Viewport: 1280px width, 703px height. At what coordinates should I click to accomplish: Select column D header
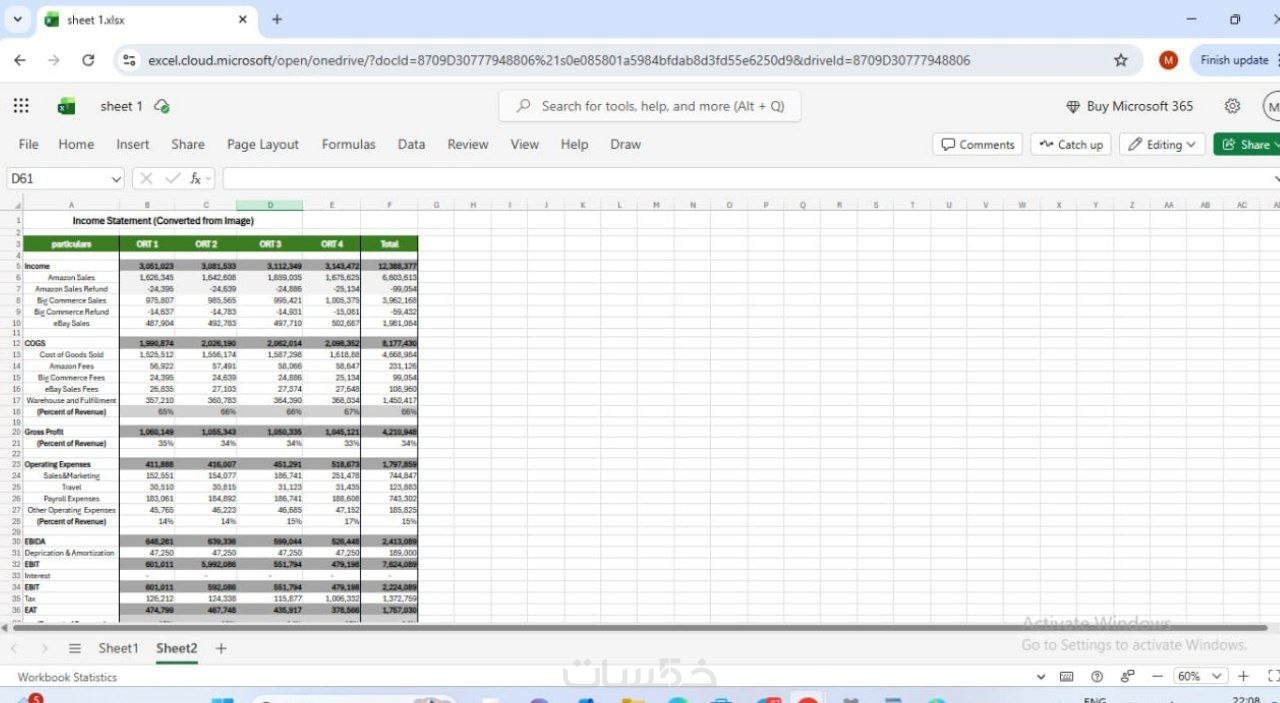[270, 205]
